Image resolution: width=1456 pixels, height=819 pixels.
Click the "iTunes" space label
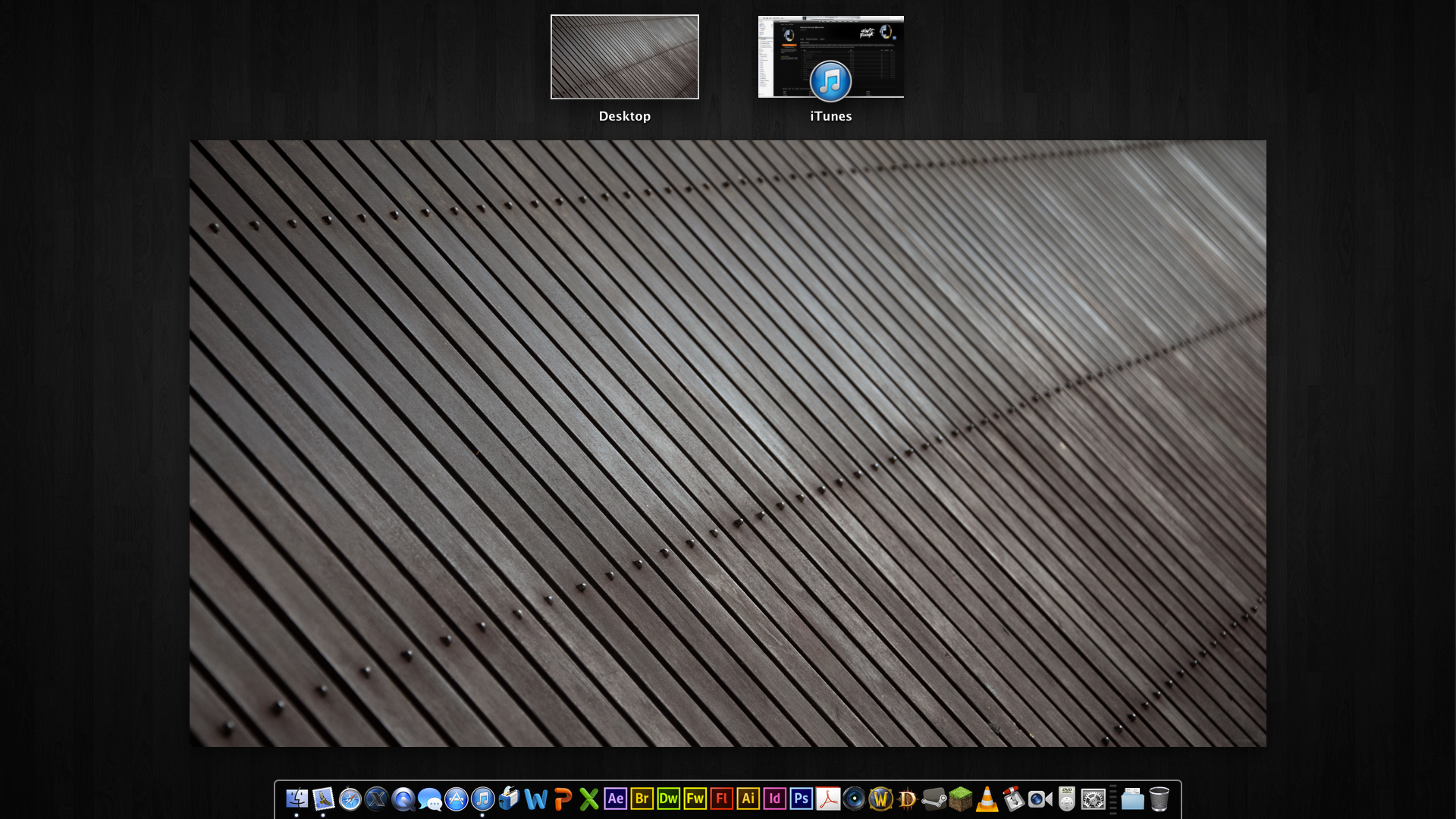point(831,116)
